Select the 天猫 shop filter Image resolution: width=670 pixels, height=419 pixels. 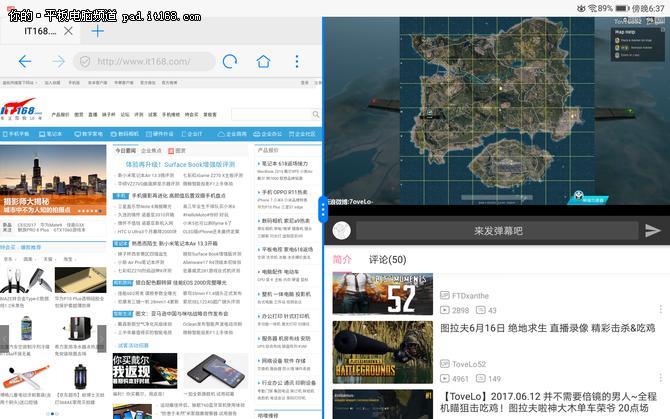(x=48, y=259)
